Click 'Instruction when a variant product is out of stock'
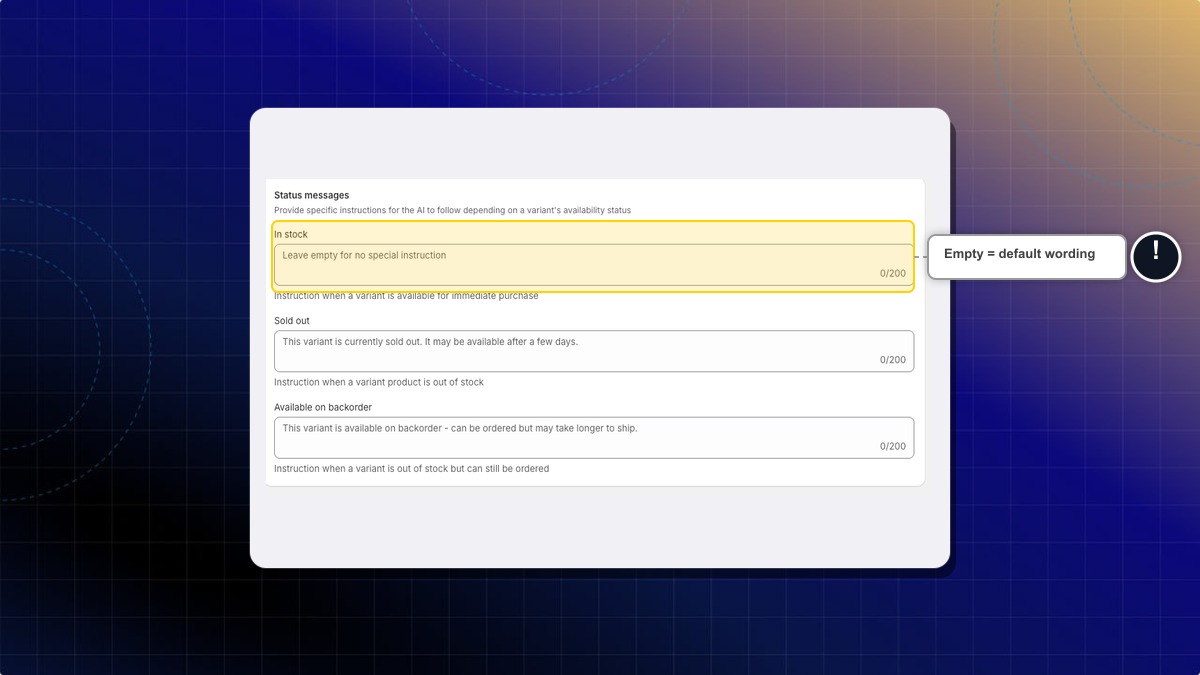Viewport: 1200px width, 675px height. [379, 382]
